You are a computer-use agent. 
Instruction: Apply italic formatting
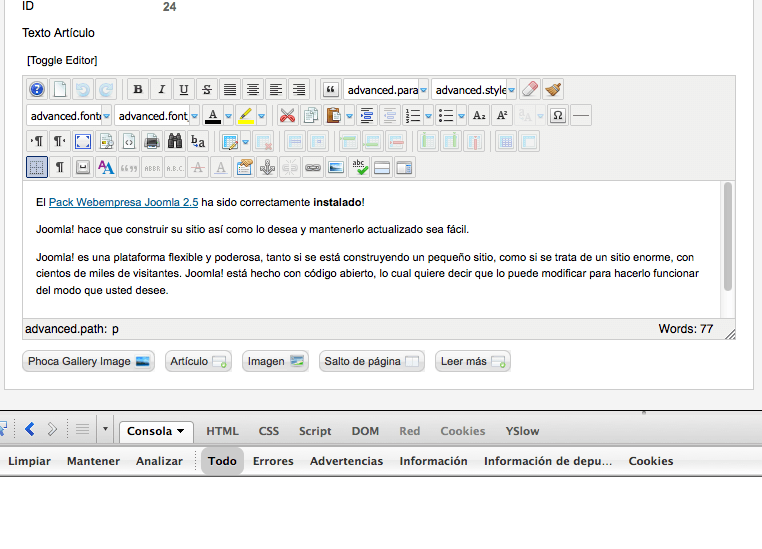(161, 89)
